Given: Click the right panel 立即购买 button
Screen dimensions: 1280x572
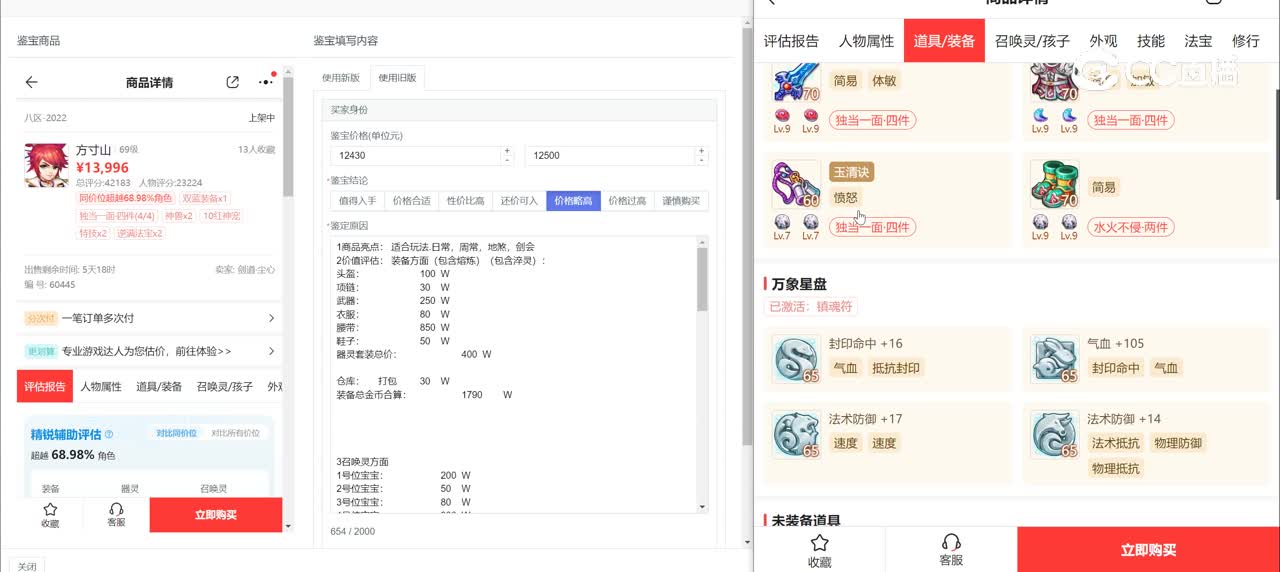Looking at the screenshot, I should pyautogui.click(x=1148, y=550).
